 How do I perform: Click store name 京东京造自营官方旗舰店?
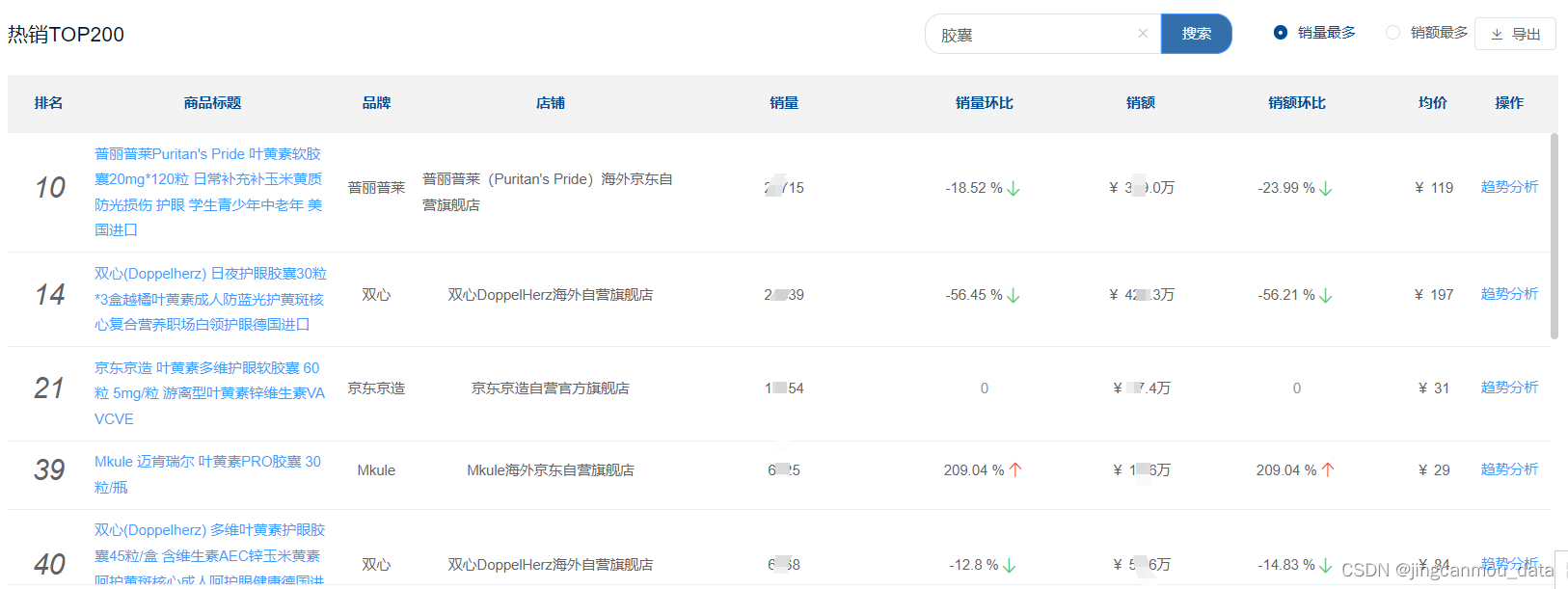point(551,388)
